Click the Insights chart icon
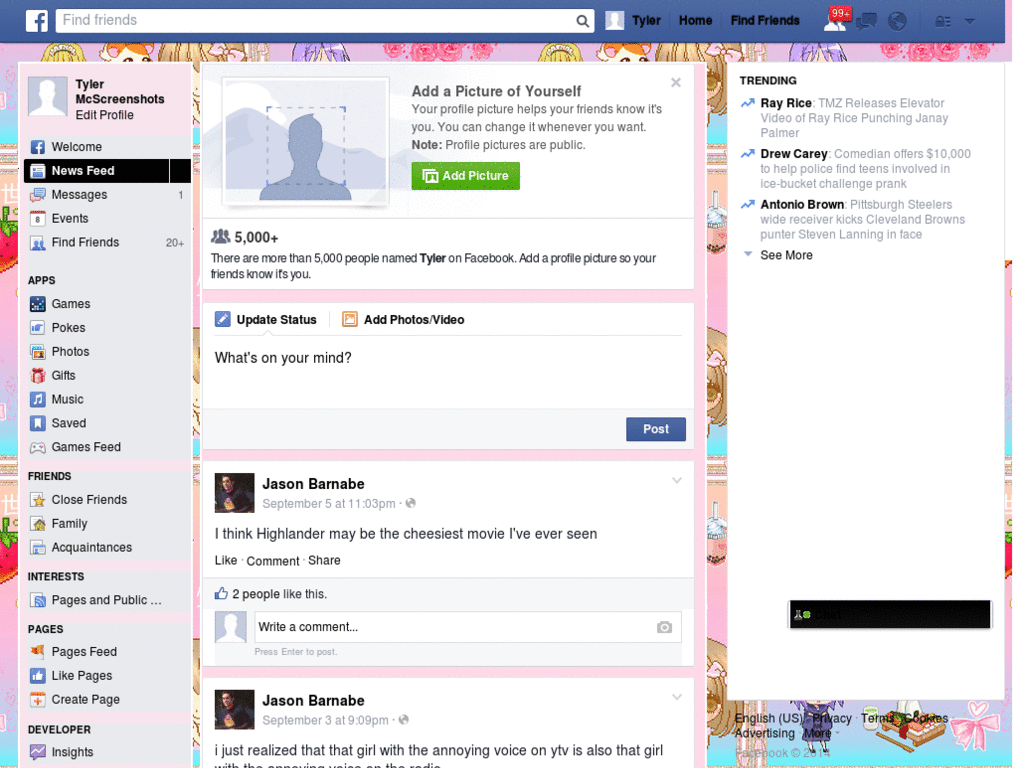The image size is (1024, 768). click(x=38, y=752)
